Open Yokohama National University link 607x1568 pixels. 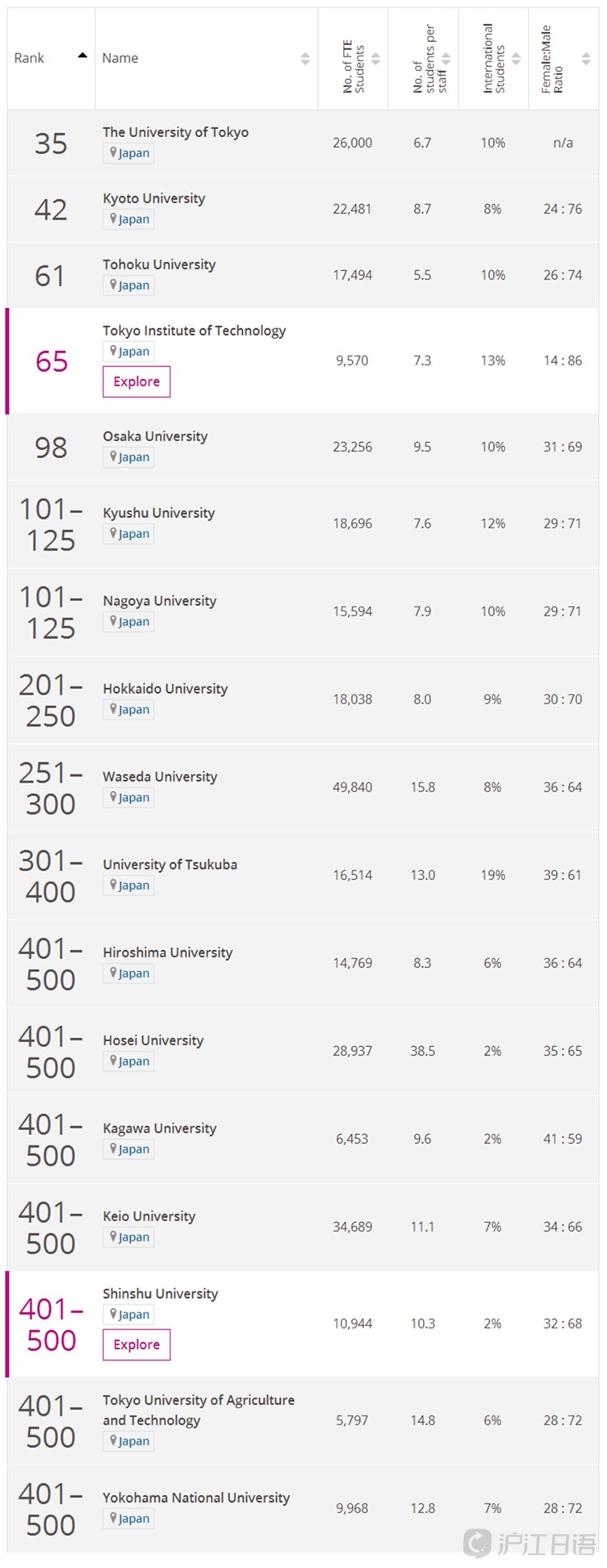[x=196, y=1498]
